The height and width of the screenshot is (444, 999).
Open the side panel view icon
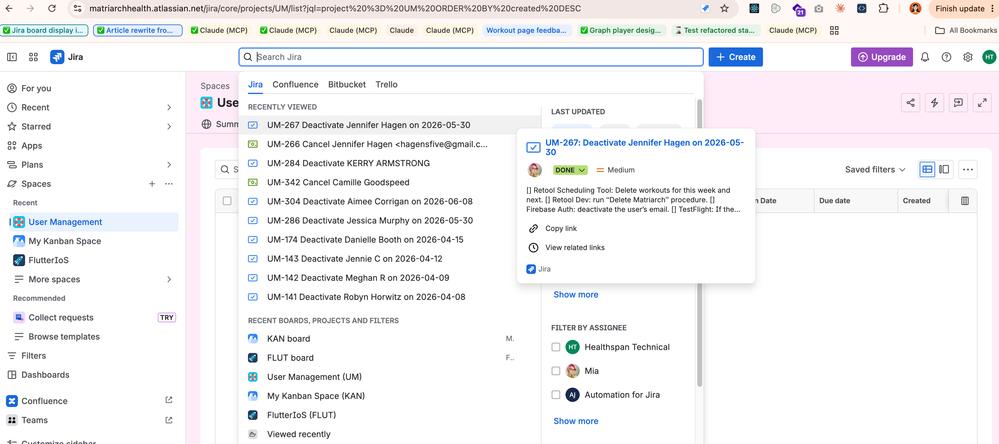pyautogui.click(x=944, y=169)
